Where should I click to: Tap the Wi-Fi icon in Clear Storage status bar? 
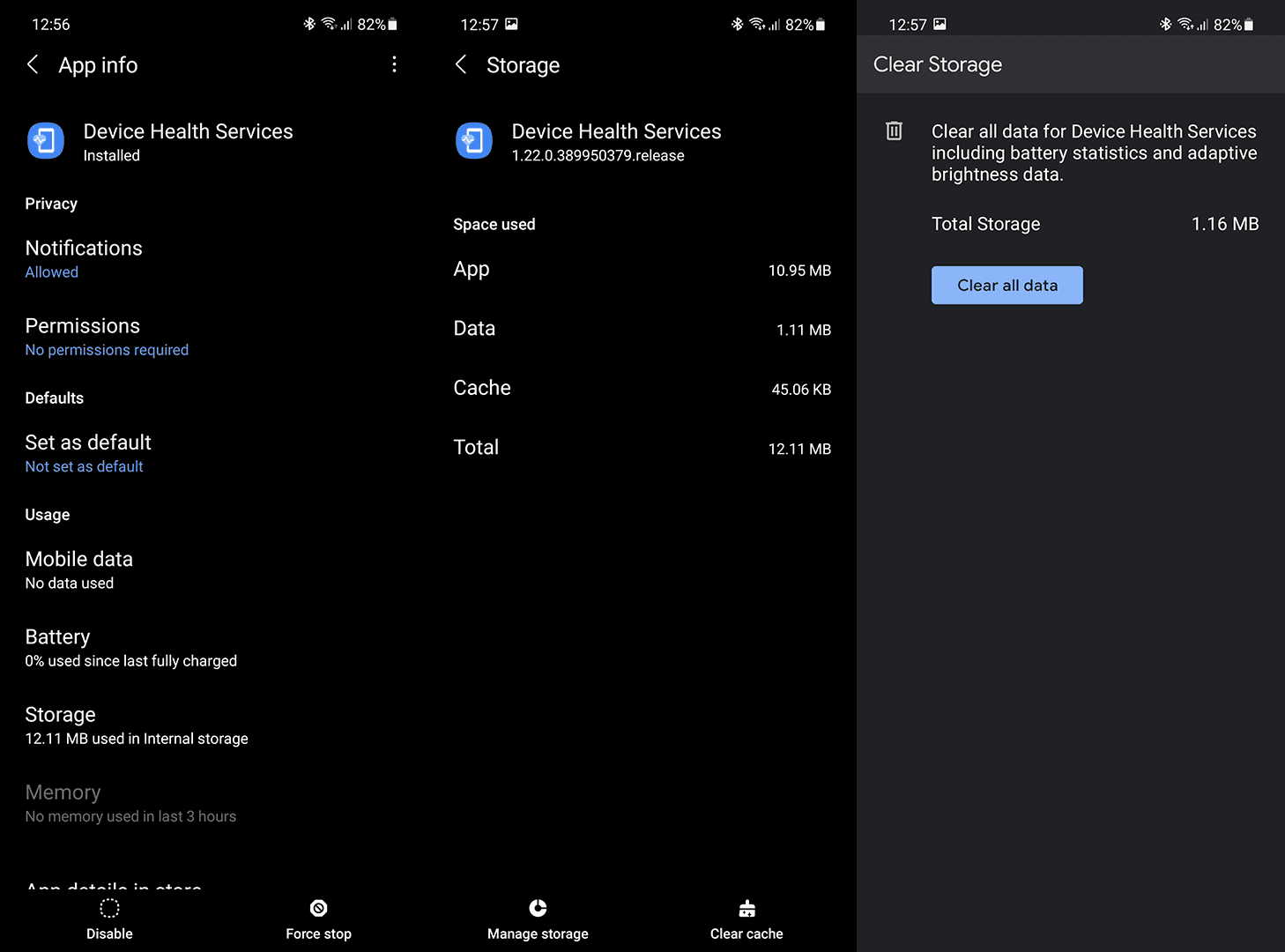coord(1185,24)
